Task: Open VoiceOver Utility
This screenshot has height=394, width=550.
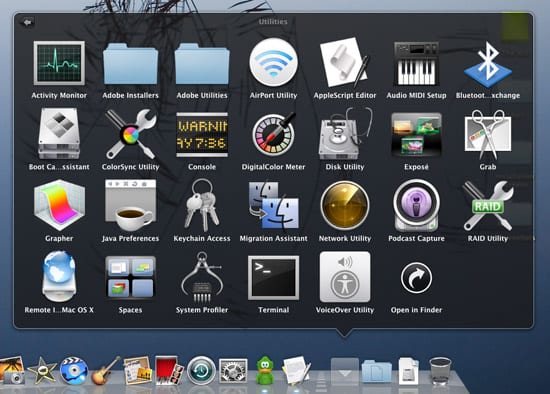Action: pos(345,277)
